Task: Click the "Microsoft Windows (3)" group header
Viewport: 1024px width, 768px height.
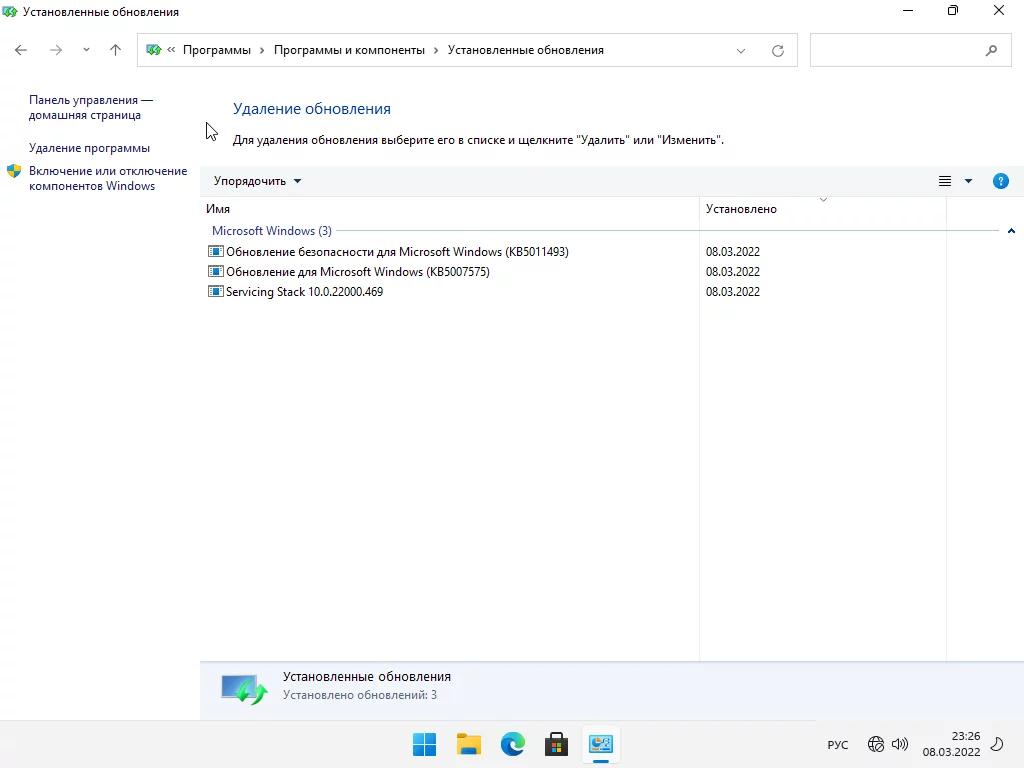Action: [x=272, y=231]
